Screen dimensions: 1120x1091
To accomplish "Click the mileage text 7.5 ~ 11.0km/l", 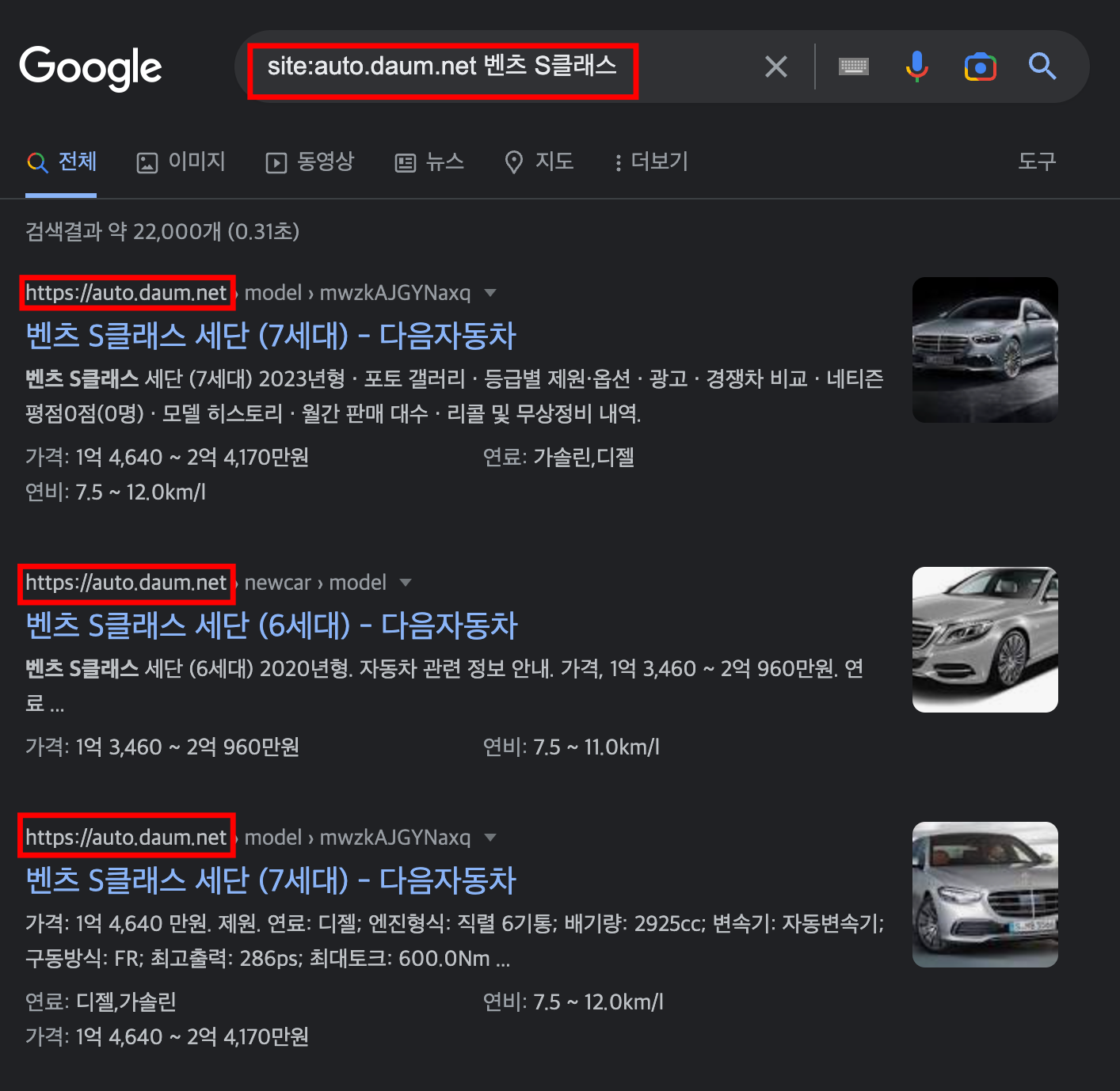I will pos(596,747).
